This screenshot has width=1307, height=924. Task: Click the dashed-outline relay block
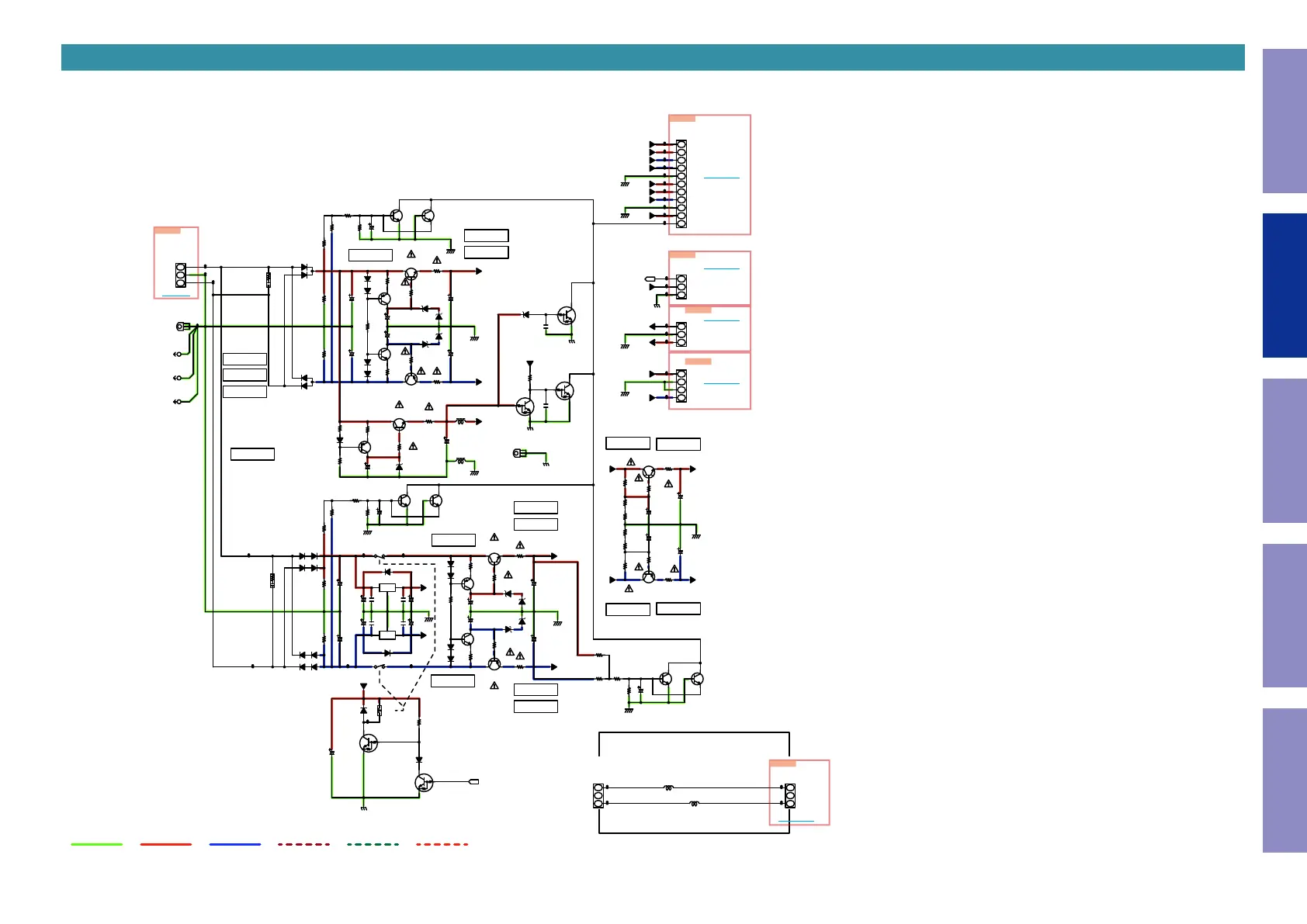(x=407, y=636)
